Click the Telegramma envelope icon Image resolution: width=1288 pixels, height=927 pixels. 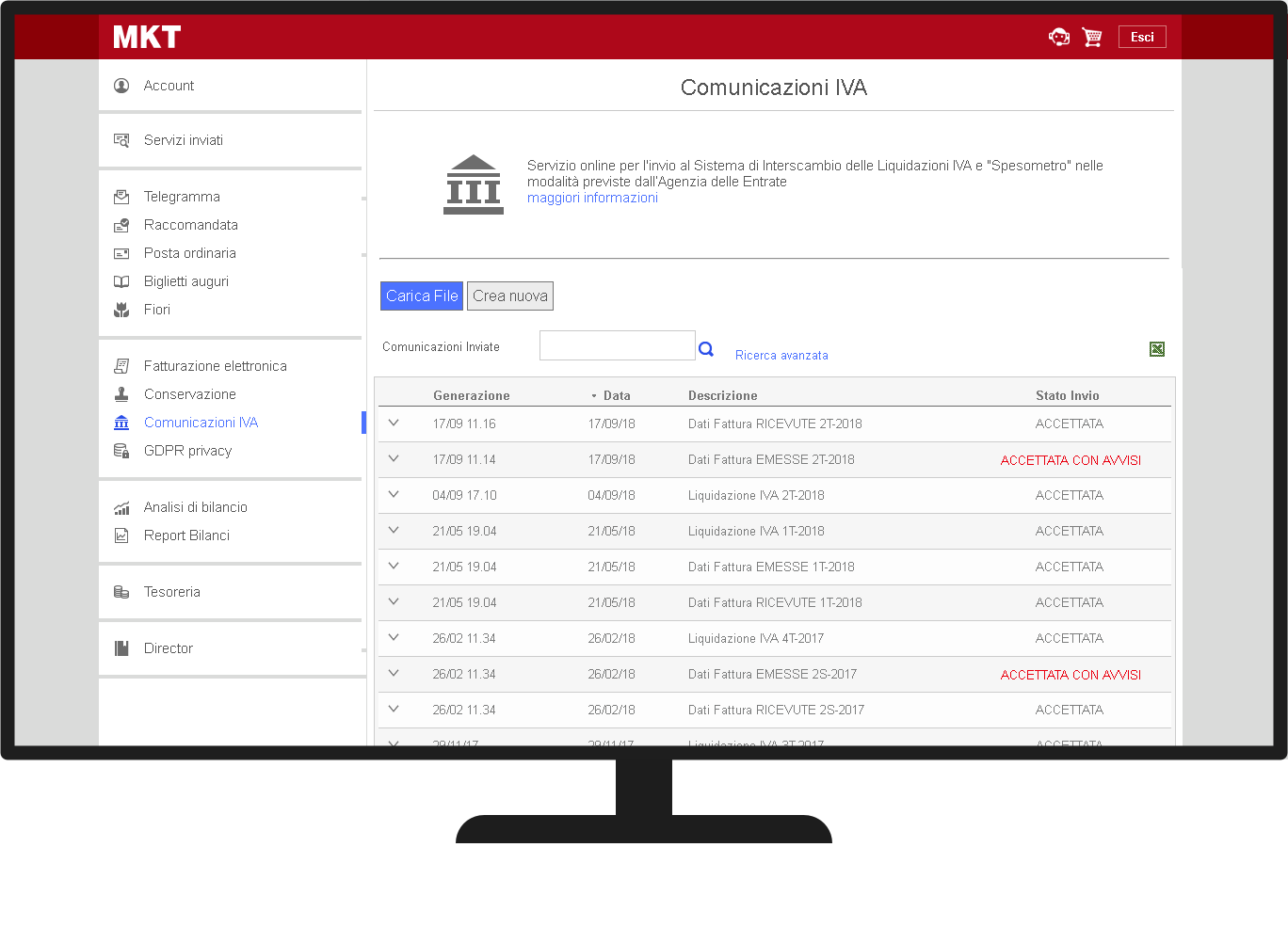121,197
